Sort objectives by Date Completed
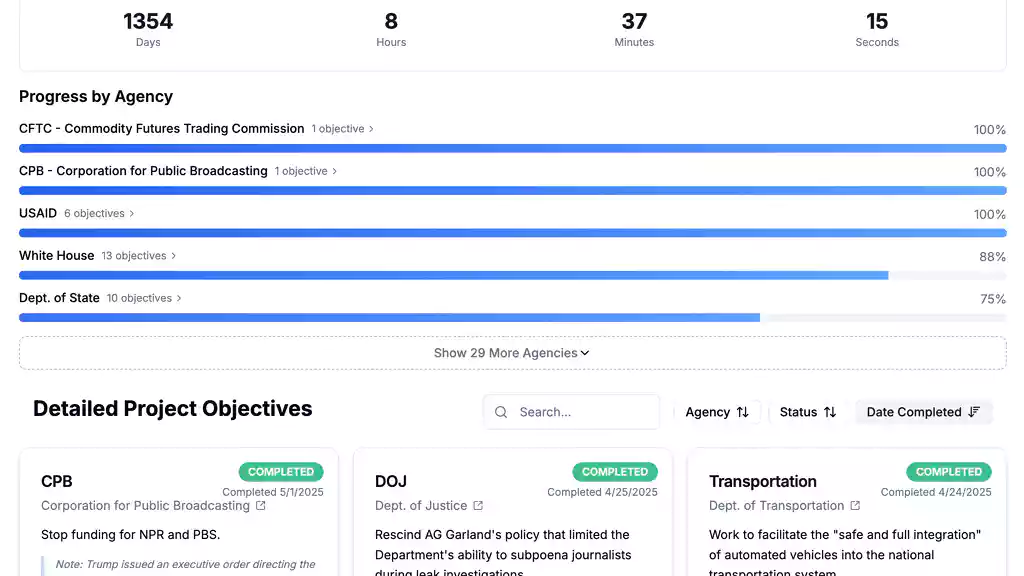1024x576 pixels. click(923, 412)
